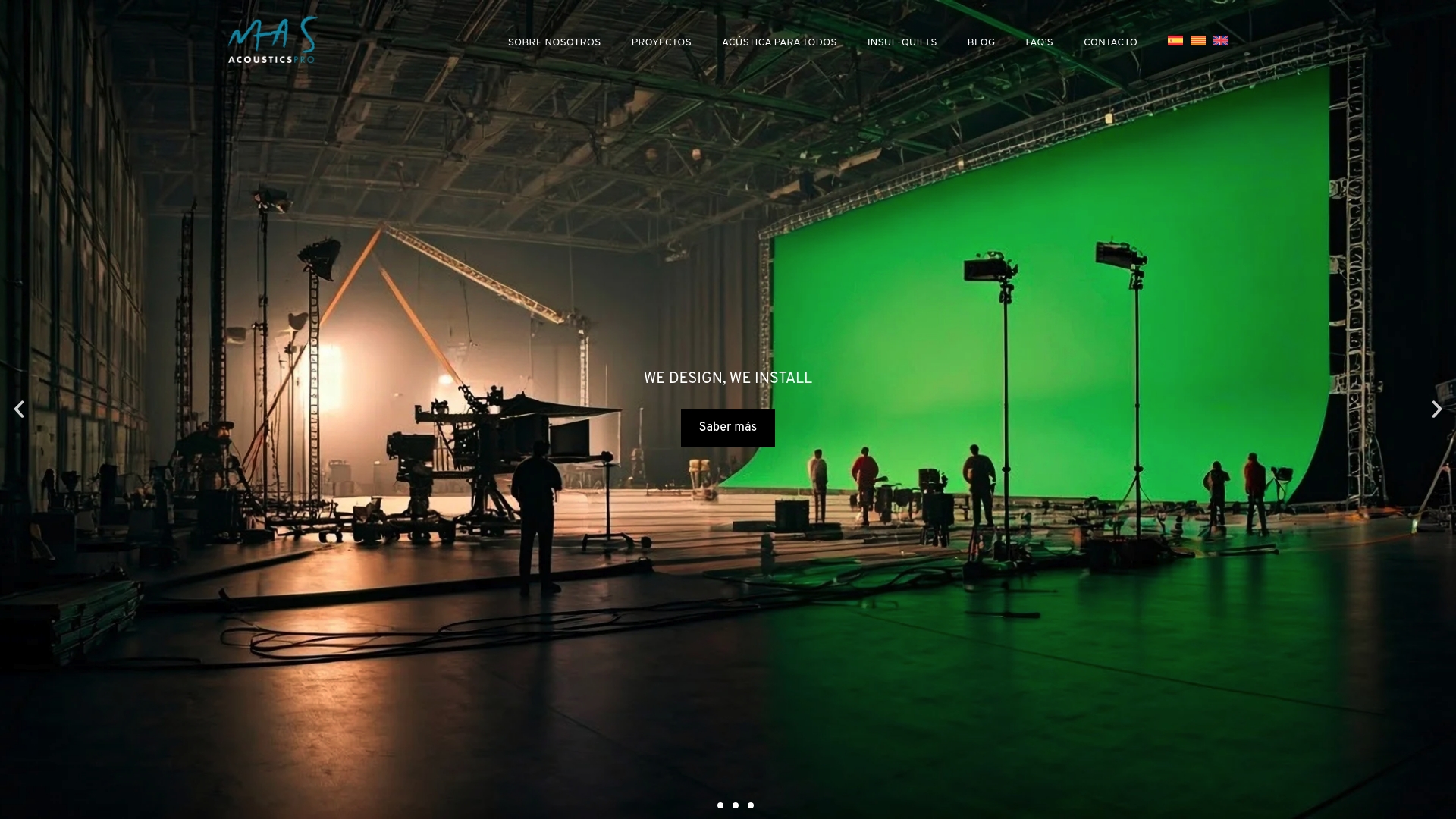
Task: Select the second slider pagination dot
Action: 736,805
